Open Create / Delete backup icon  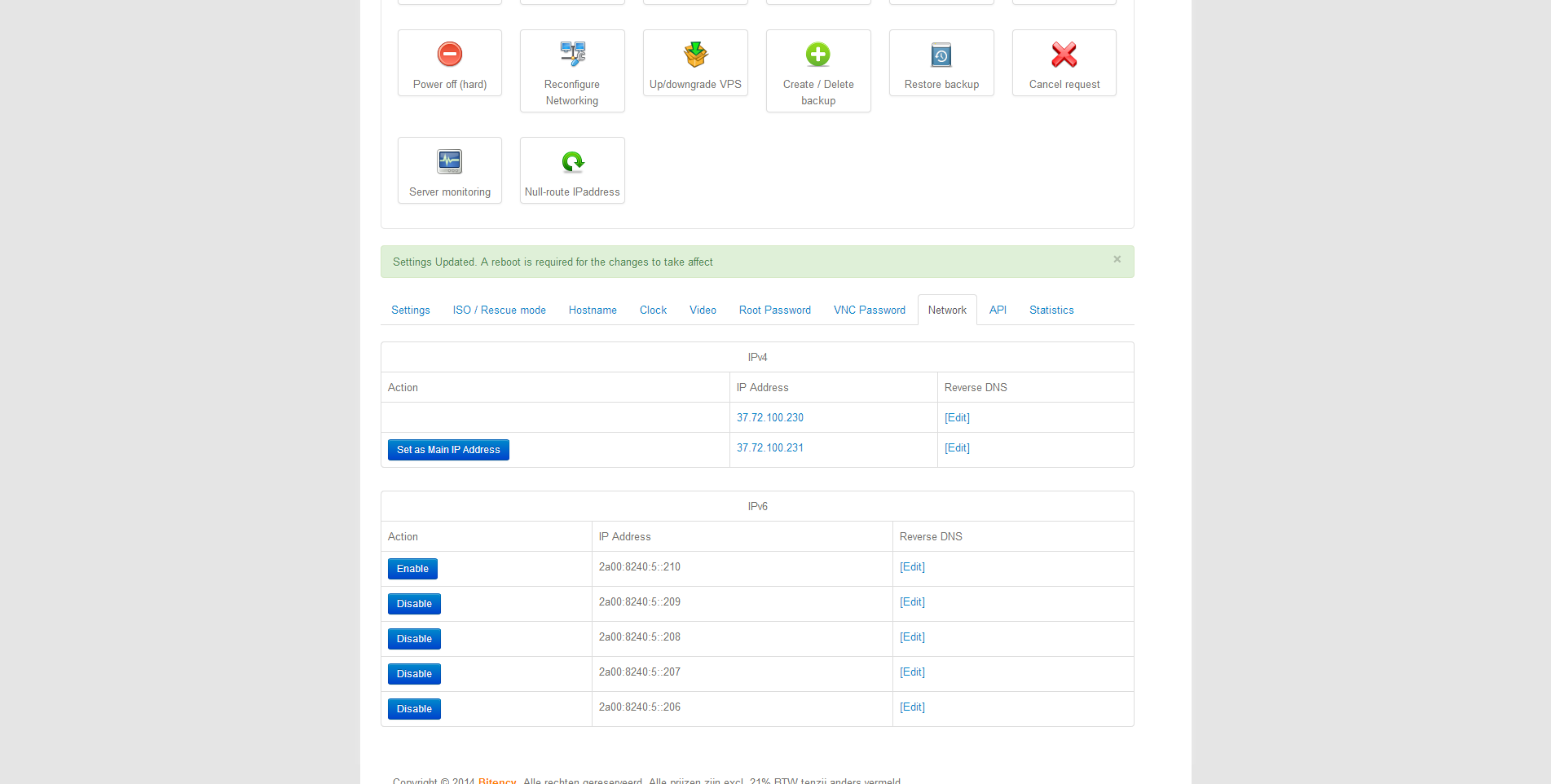(818, 55)
